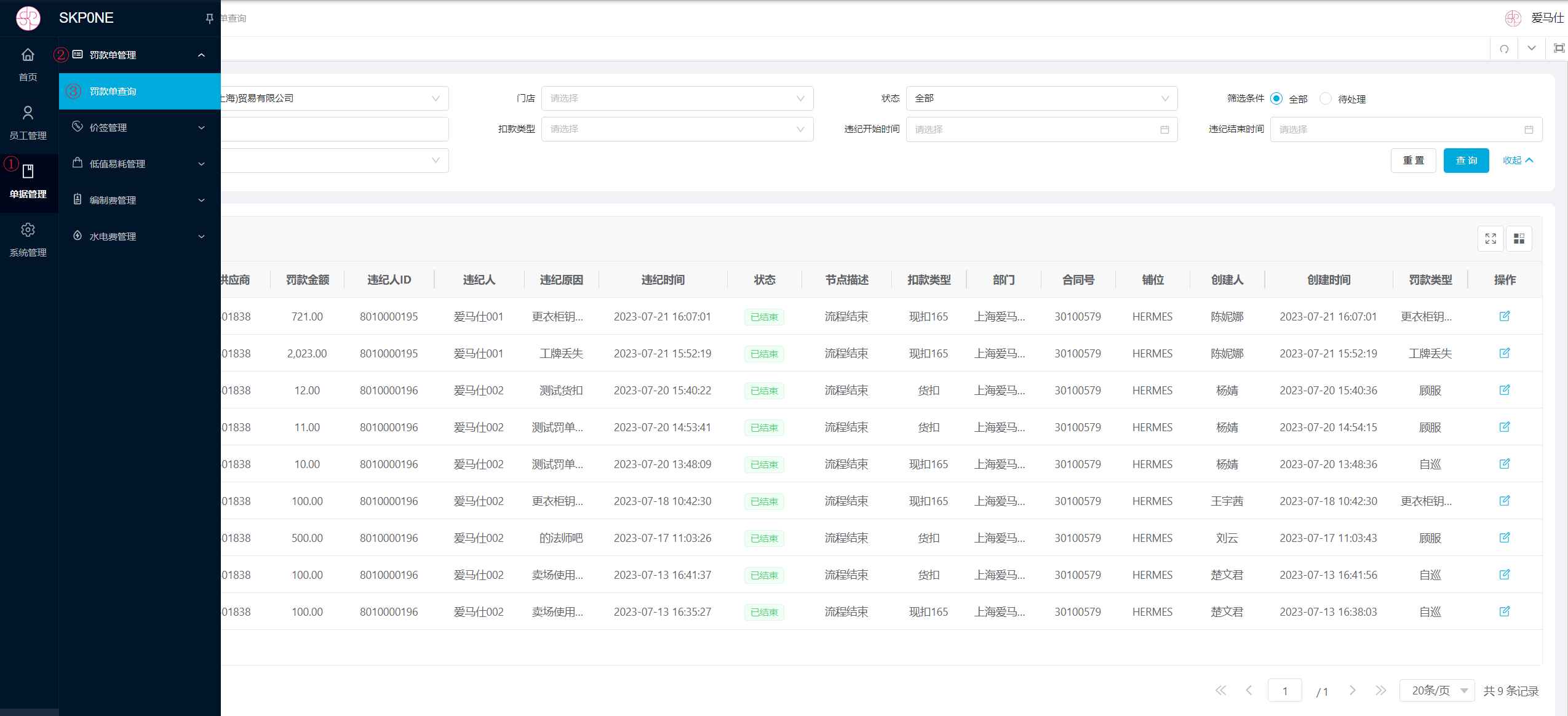Screen dimensions: 1568x716
Task: Click 查询 button
Action: pos(1467,161)
